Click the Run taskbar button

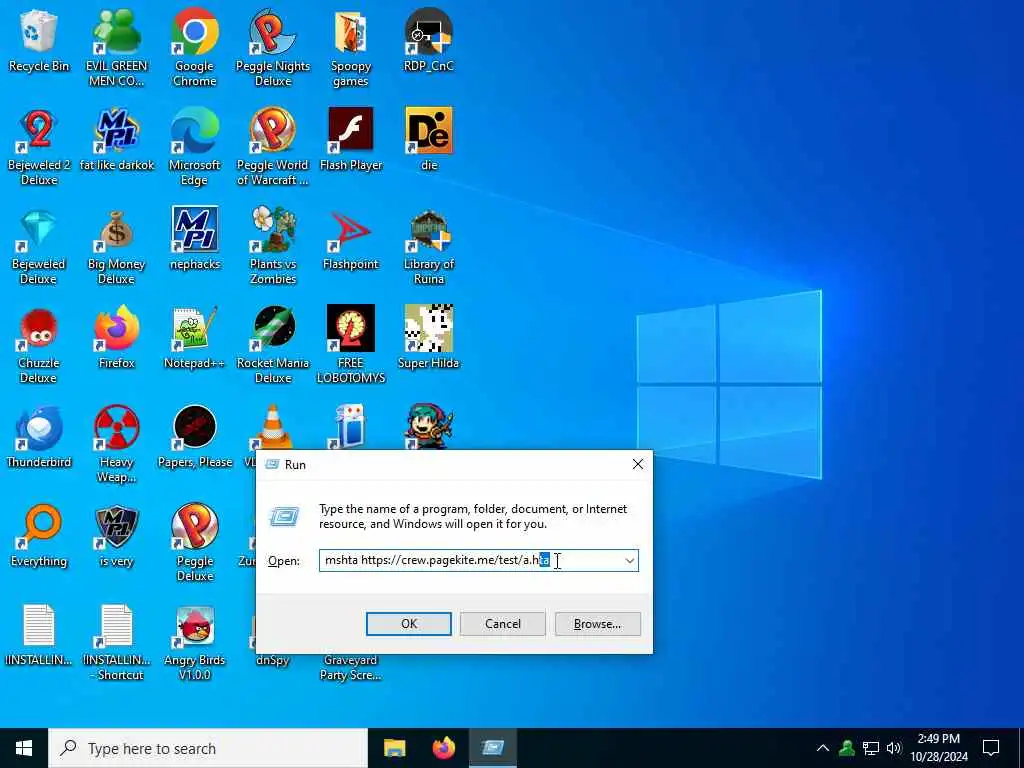[x=493, y=748]
